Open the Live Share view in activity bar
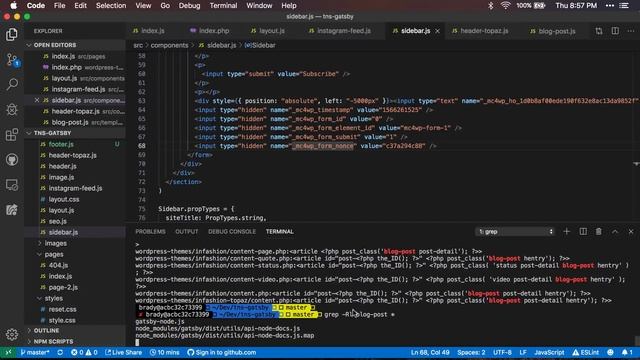Screen dimensions: 640x360 pos(12,210)
